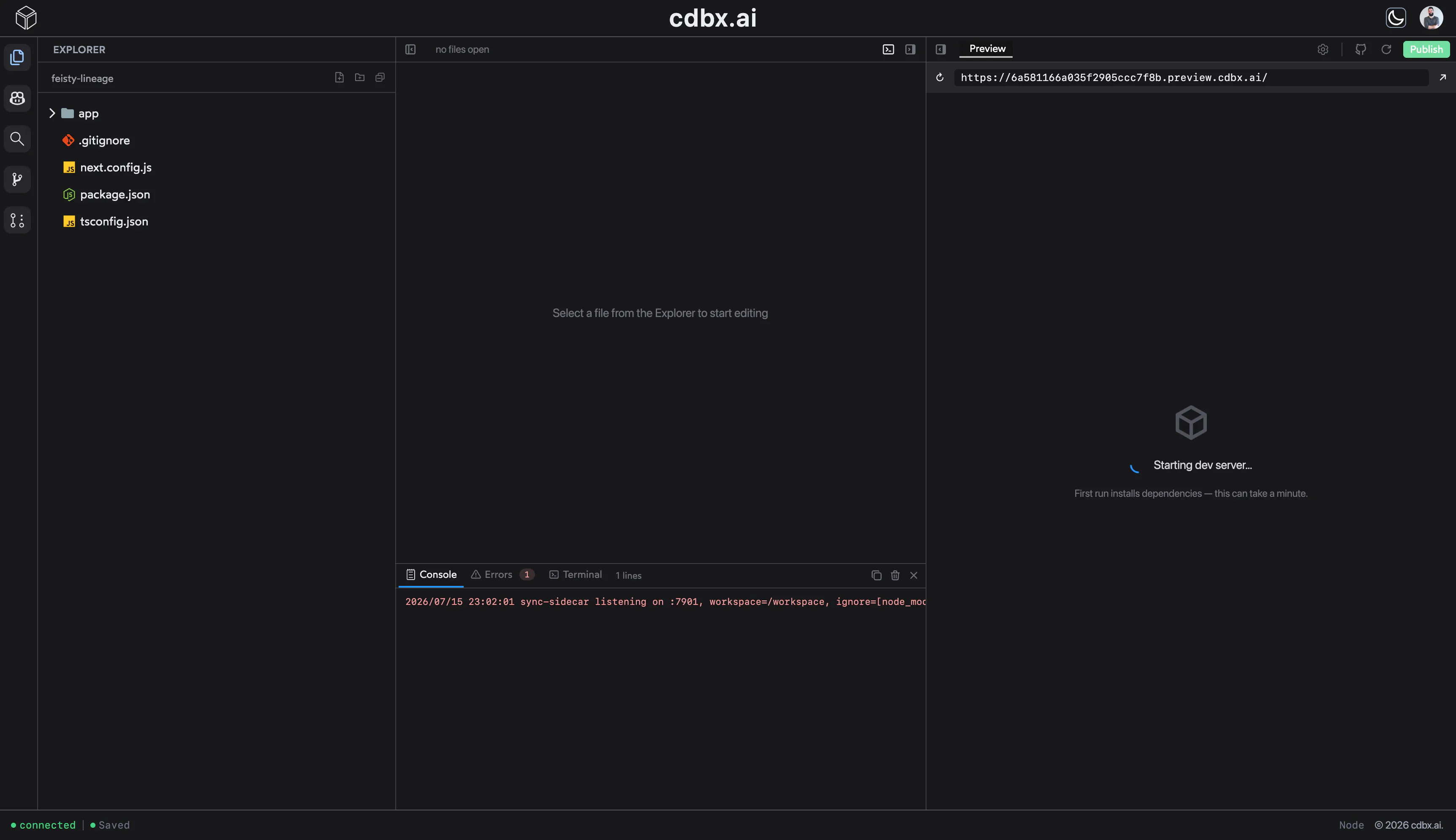Open the user profile avatar

(1431, 18)
